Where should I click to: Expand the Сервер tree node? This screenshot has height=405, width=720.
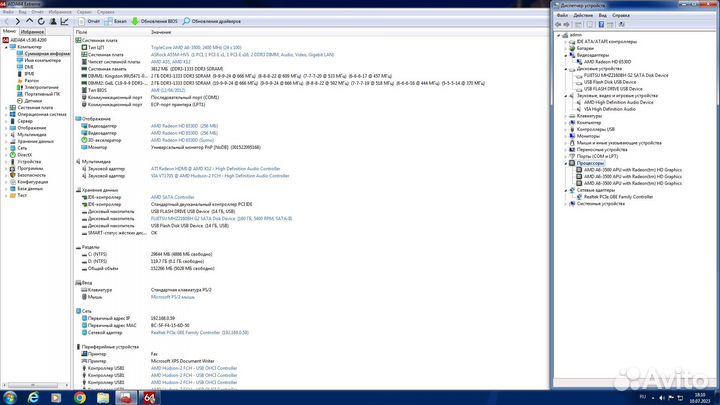pos(6,121)
